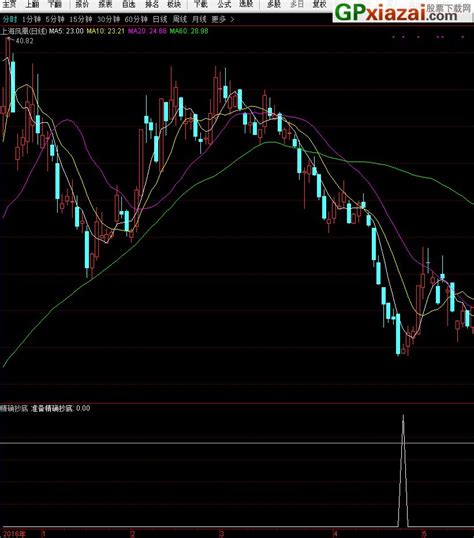Switch to 多股 multi-stock view
The width and height of the screenshot is (474, 538).
[274, 4]
